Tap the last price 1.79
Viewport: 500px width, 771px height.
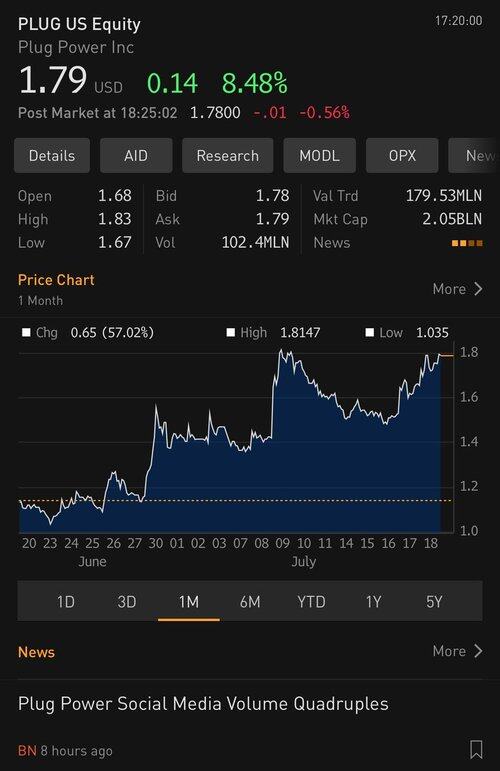[x=53, y=80]
